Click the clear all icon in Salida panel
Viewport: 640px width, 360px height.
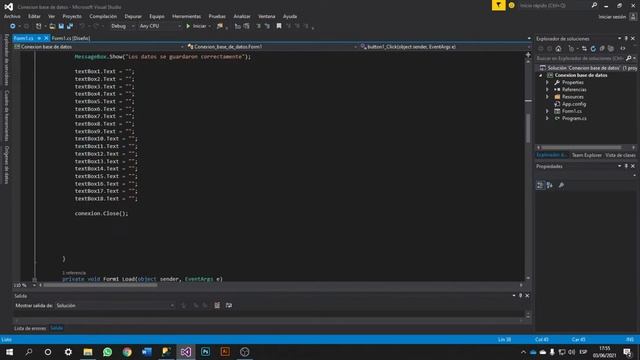(217, 305)
